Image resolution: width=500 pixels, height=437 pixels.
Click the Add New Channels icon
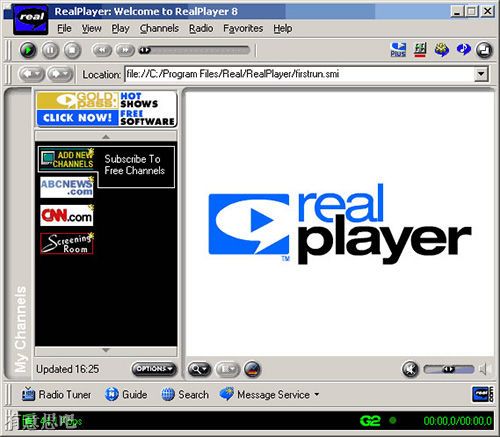(67, 159)
